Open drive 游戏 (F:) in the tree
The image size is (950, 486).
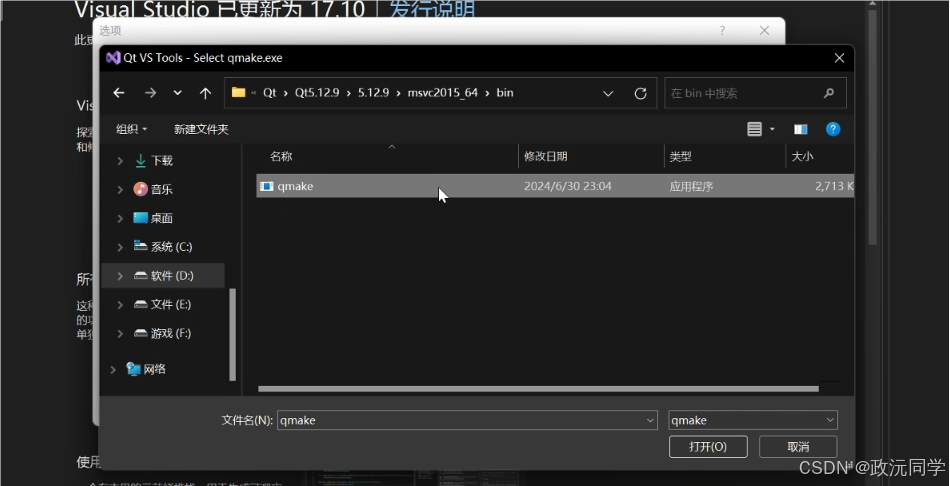click(x=171, y=333)
